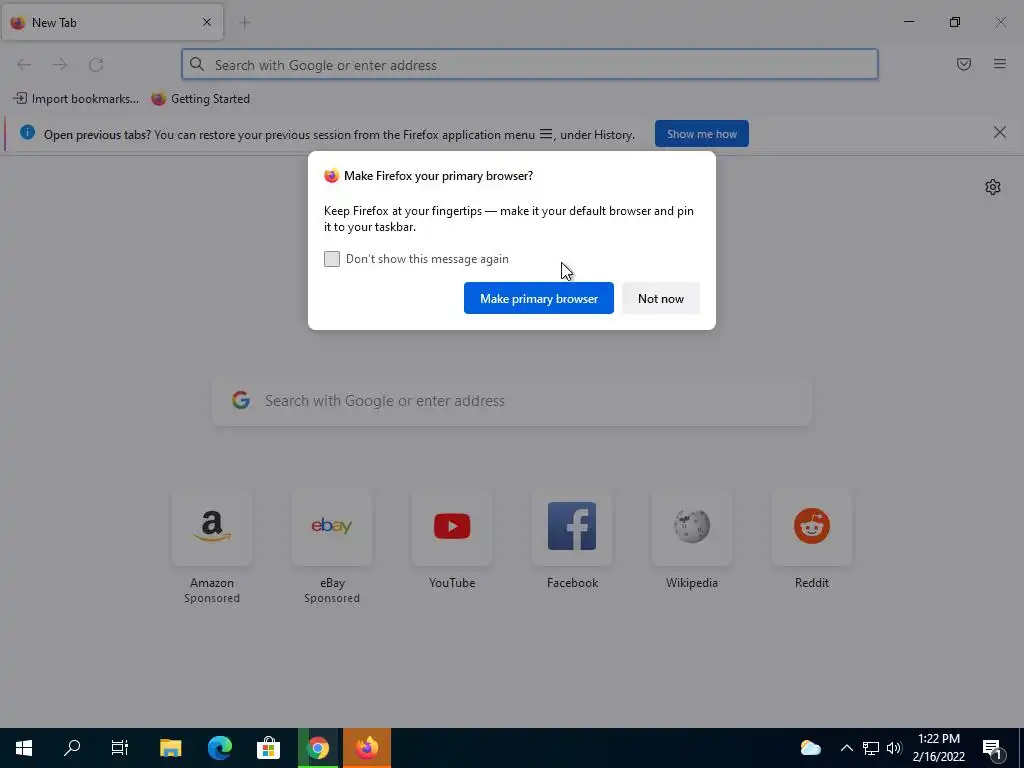The image size is (1024, 768).
Task: Focus the address bar at top
Action: pos(530,65)
